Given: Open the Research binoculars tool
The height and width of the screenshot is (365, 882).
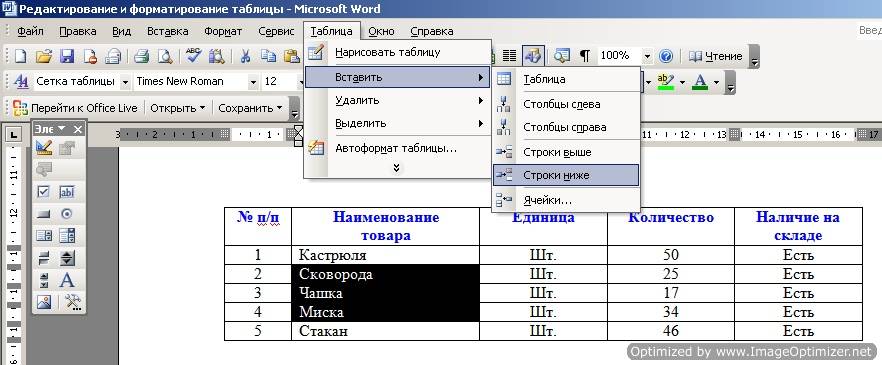Looking at the screenshot, I should tap(217, 56).
